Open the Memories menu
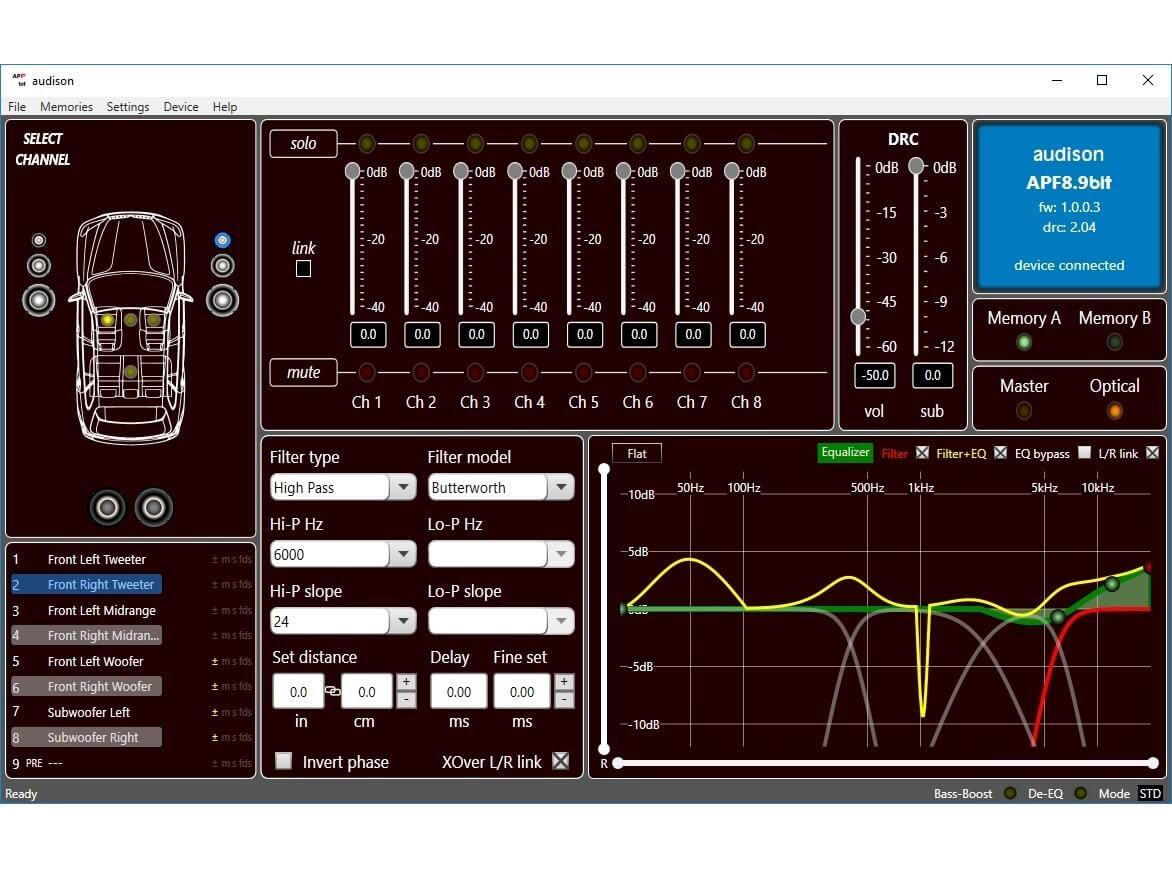 point(66,106)
